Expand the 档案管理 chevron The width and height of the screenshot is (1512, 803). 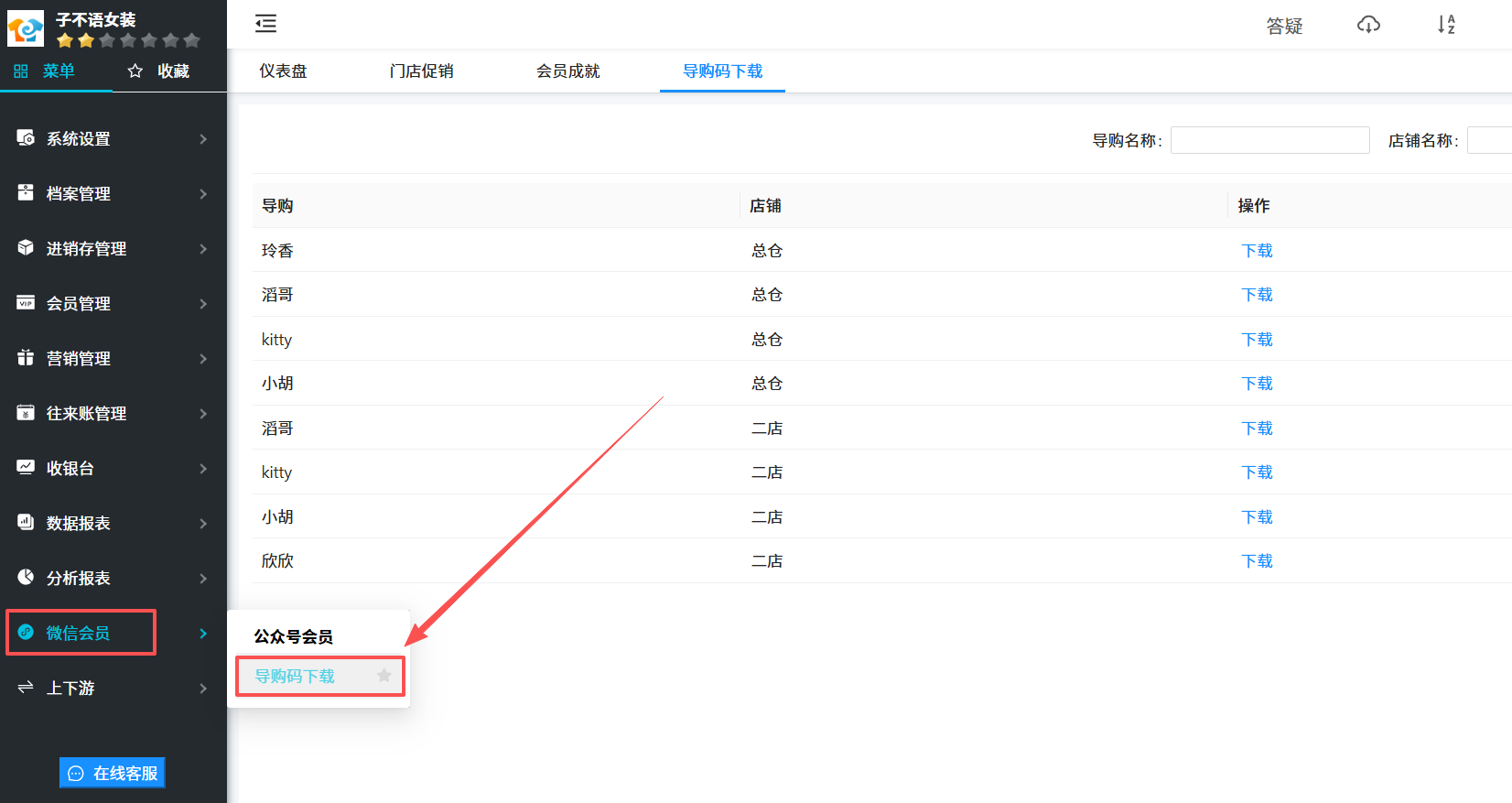pyautogui.click(x=203, y=194)
